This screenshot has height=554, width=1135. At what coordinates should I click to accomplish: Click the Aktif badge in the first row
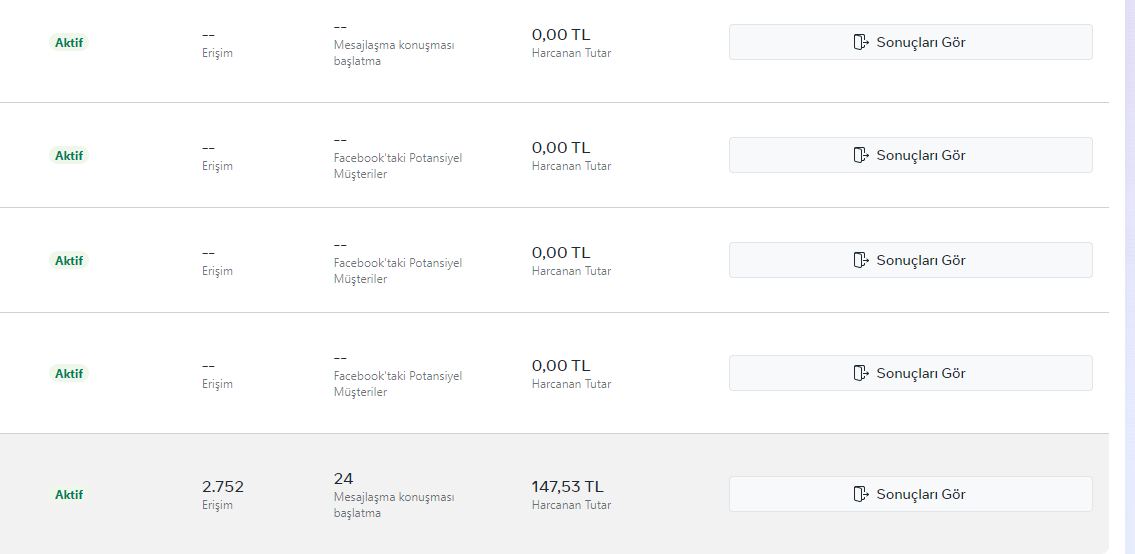(69, 43)
